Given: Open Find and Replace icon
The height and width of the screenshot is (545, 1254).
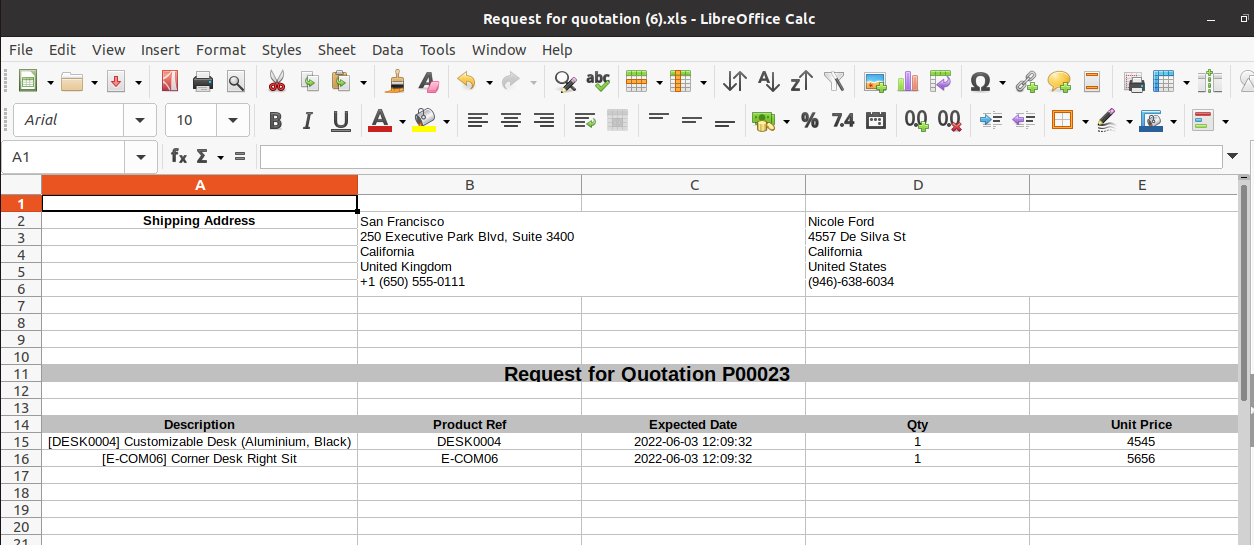Looking at the screenshot, I should [566, 82].
